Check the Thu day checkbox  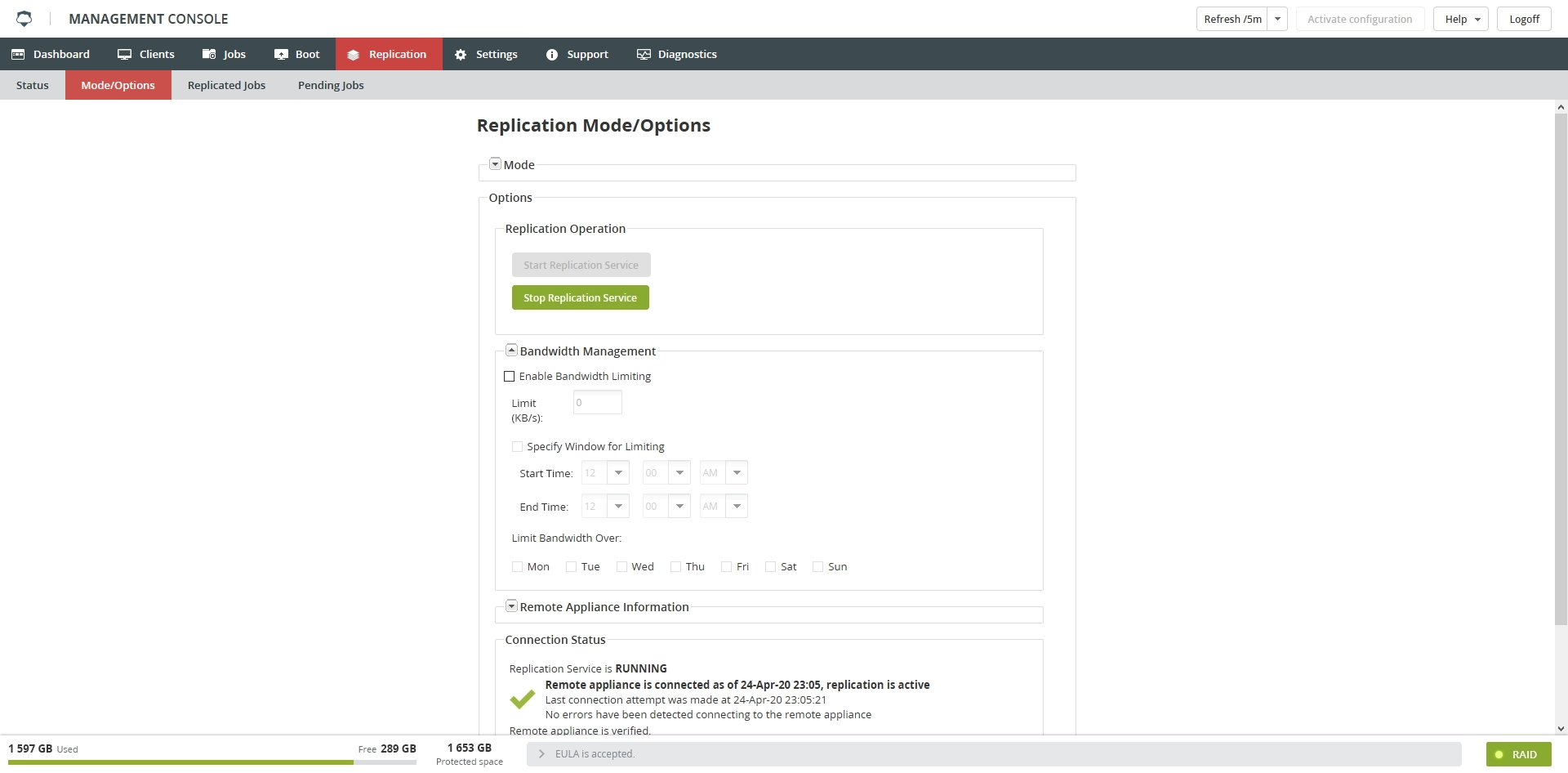tap(676, 566)
